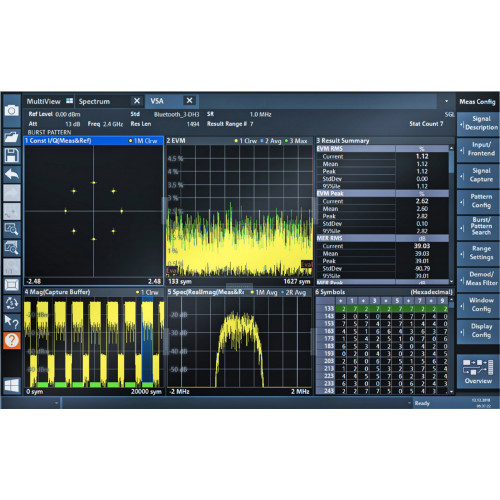Viewport: 500px width, 500px height.
Task: Click the Stat Count 7 label
Action: tap(426, 124)
